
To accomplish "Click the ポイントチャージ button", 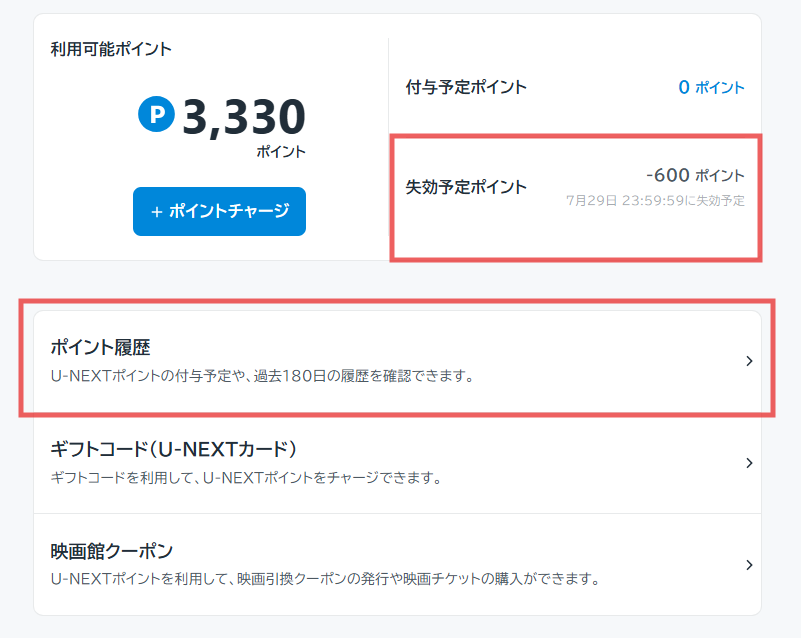I will tap(219, 211).
